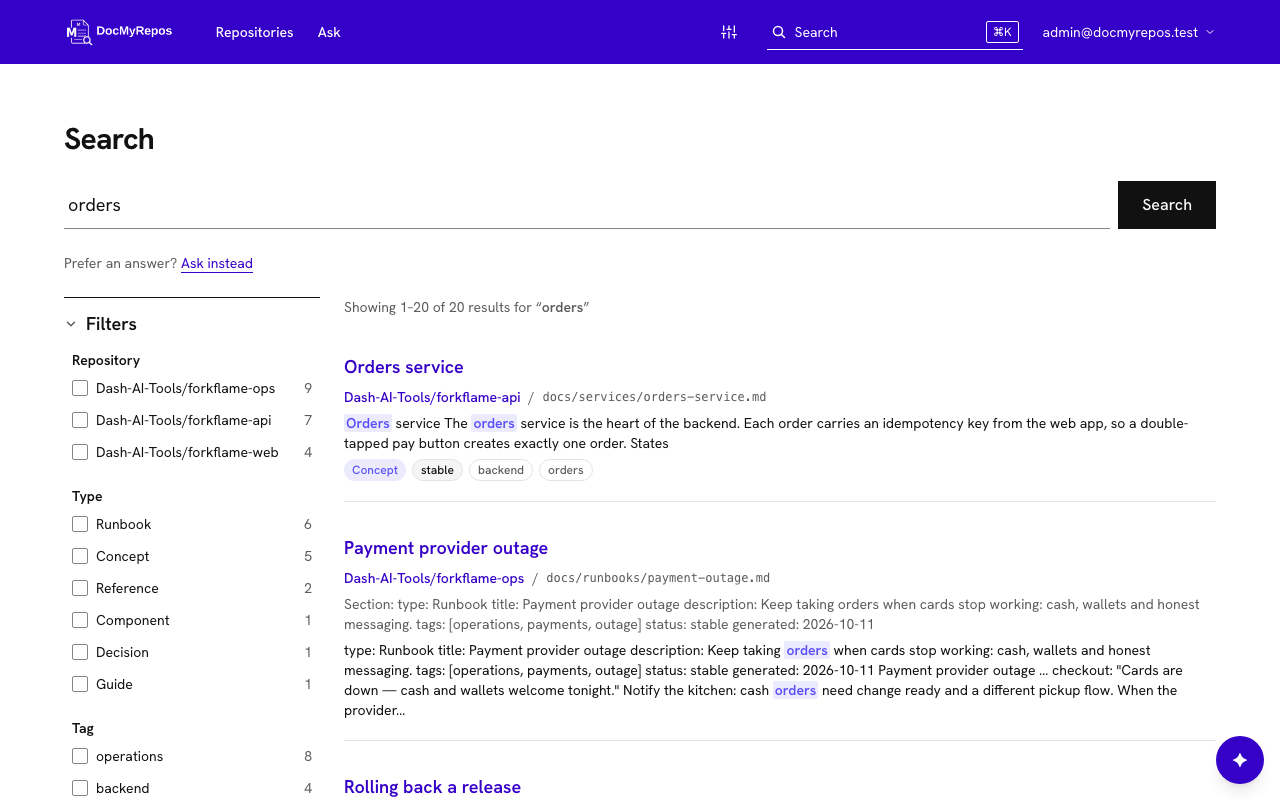1280x800 pixels.
Task: Open the Orders service result title
Action: [x=404, y=367]
